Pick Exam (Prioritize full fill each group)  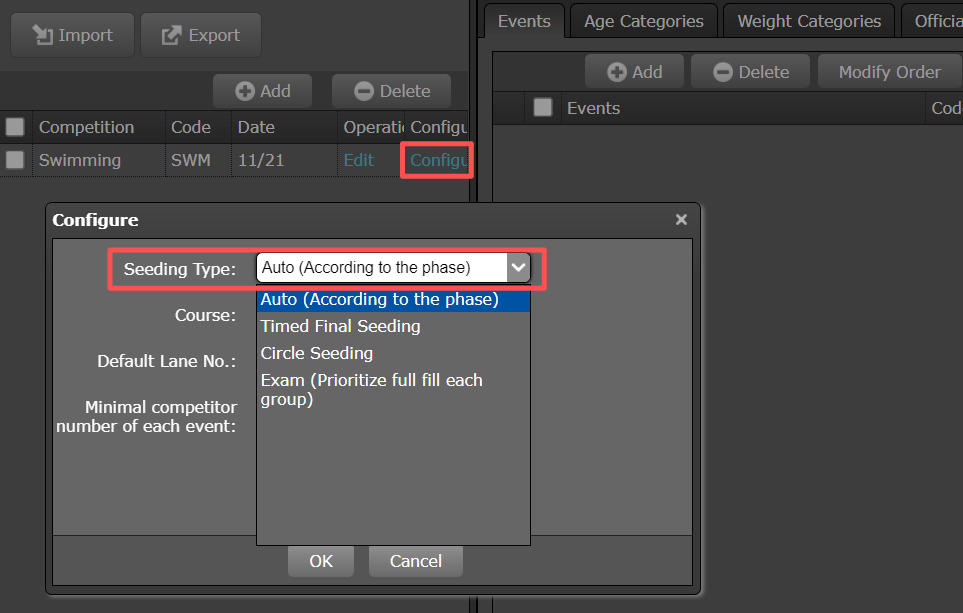coord(371,390)
